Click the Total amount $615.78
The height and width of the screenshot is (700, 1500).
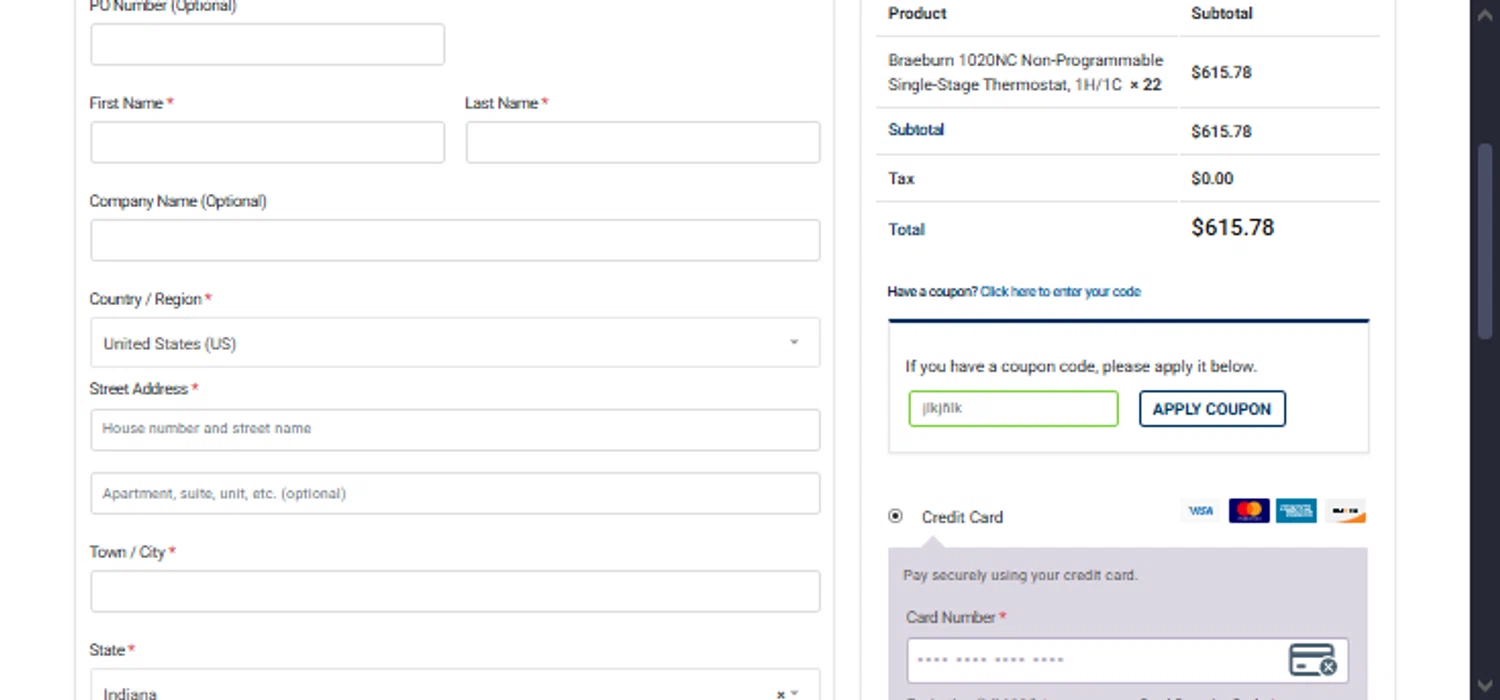tap(1232, 228)
